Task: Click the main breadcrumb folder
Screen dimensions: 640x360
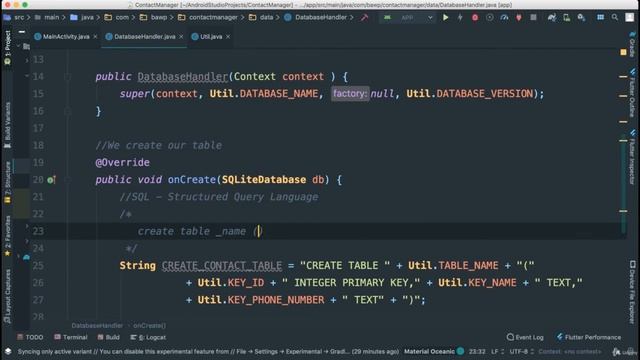Action: [x=47, y=18]
